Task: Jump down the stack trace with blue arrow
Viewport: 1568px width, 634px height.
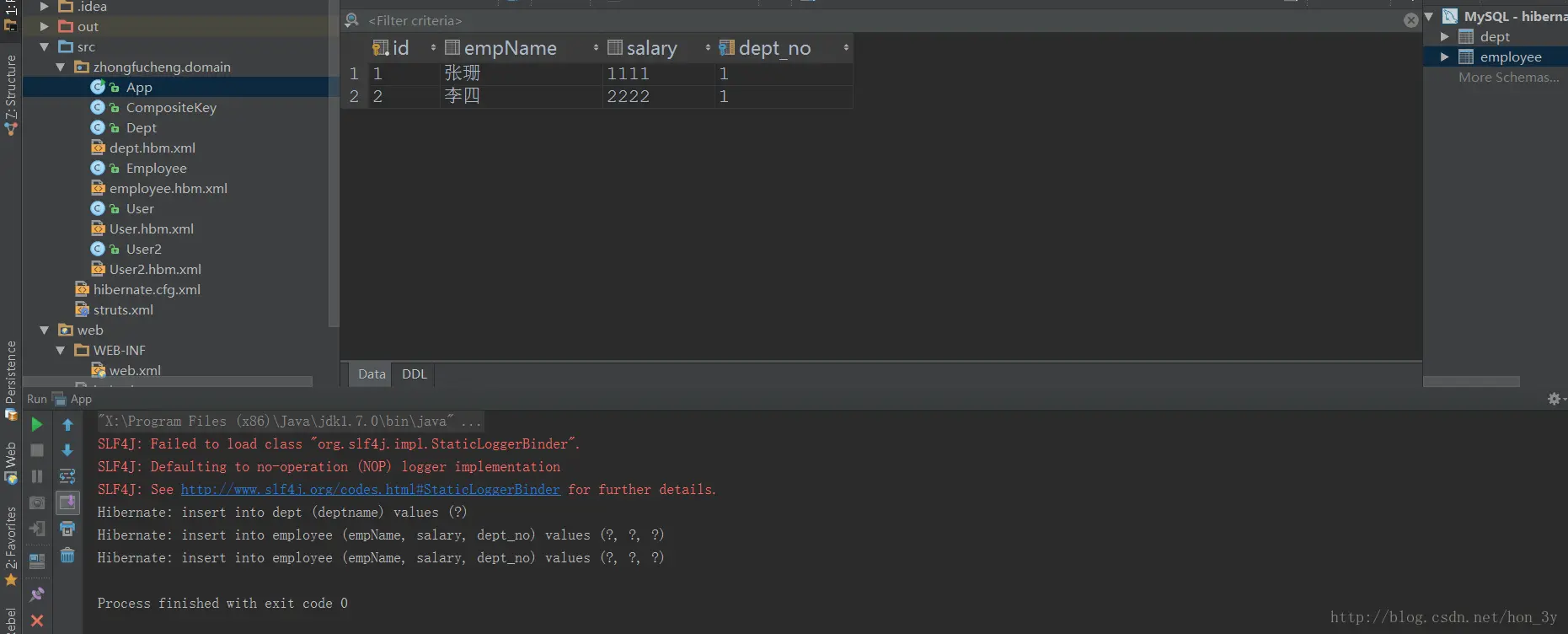Action: pyautogui.click(x=67, y=451)
